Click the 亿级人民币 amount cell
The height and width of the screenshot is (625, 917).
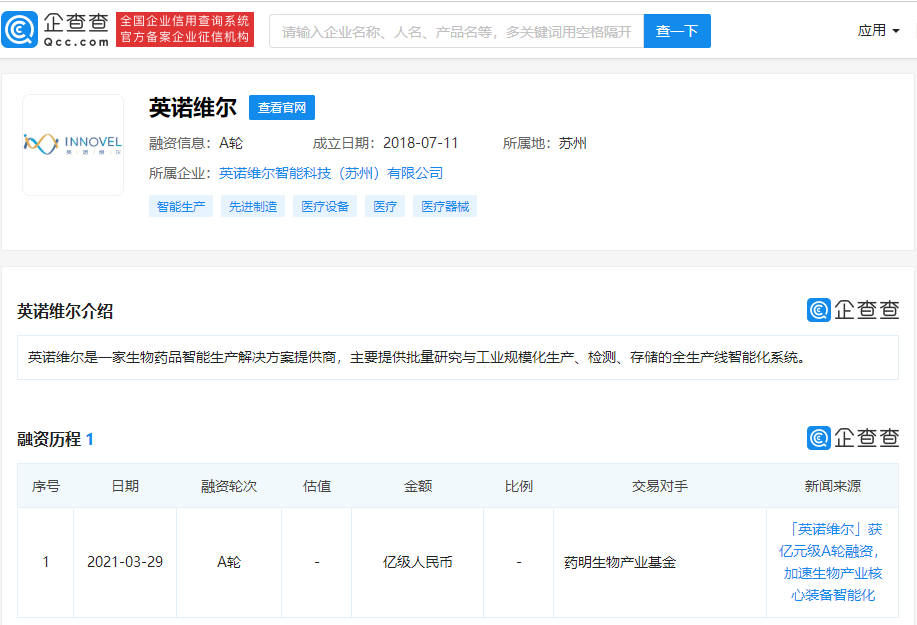coord(418,562)
